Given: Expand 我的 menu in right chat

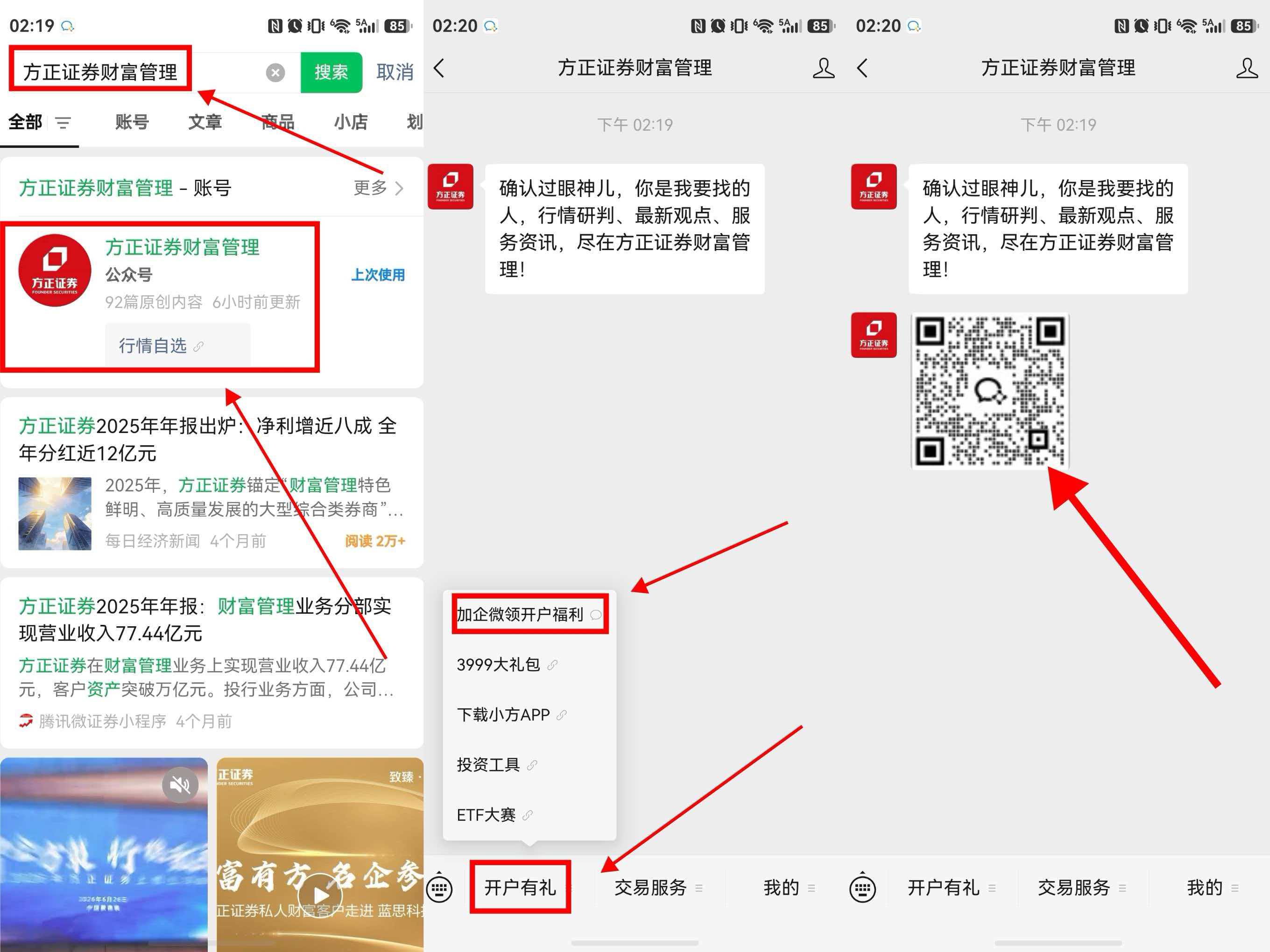Looking at the screenshot, I should point(1213,888).
